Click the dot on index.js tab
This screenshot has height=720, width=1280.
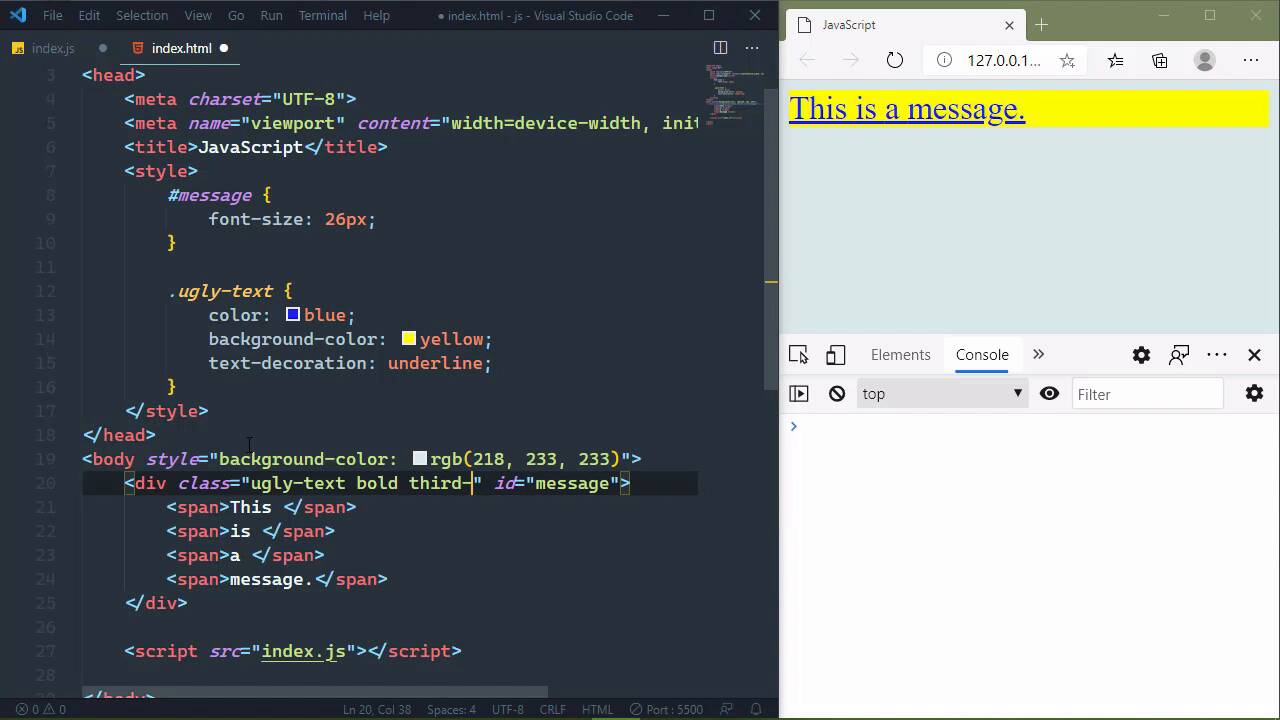click(102, 48)
